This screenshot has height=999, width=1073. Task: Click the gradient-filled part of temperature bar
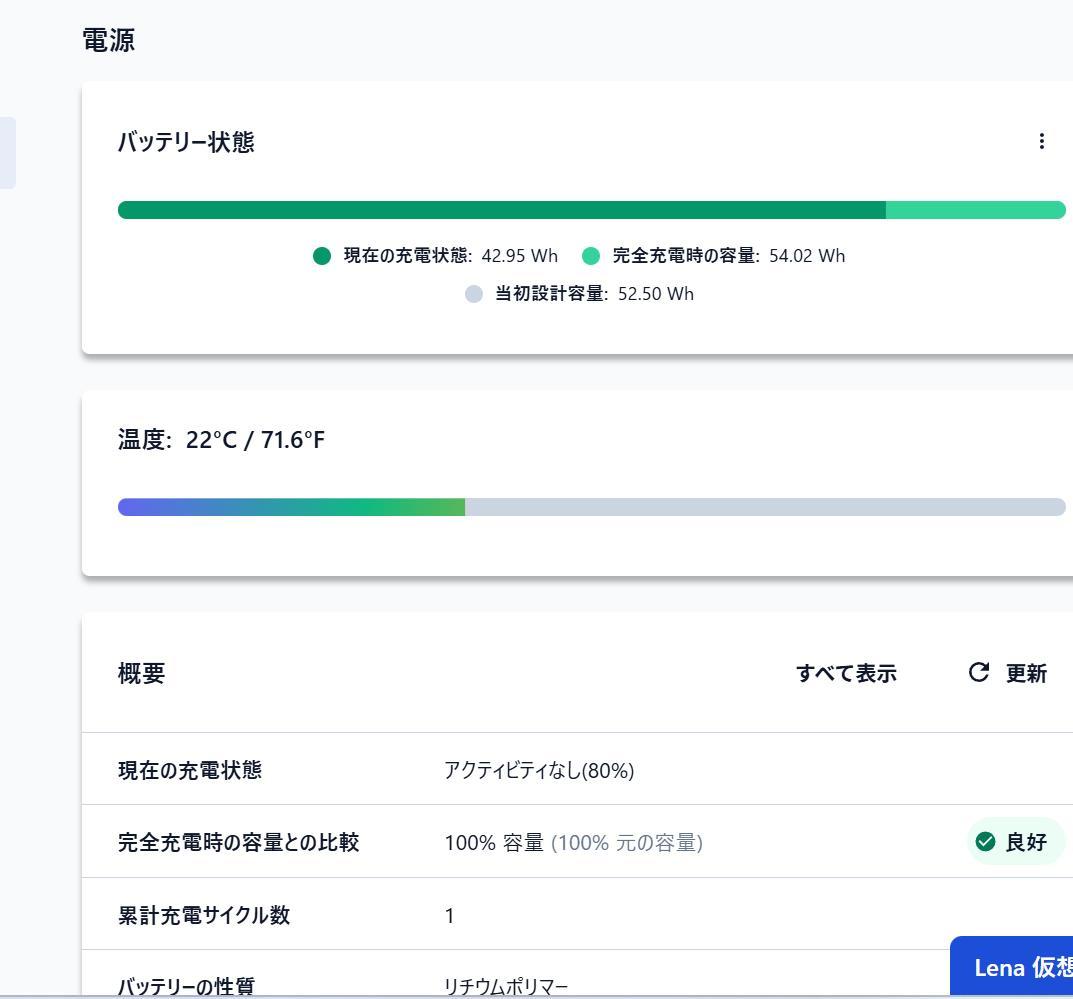point(290,507)
